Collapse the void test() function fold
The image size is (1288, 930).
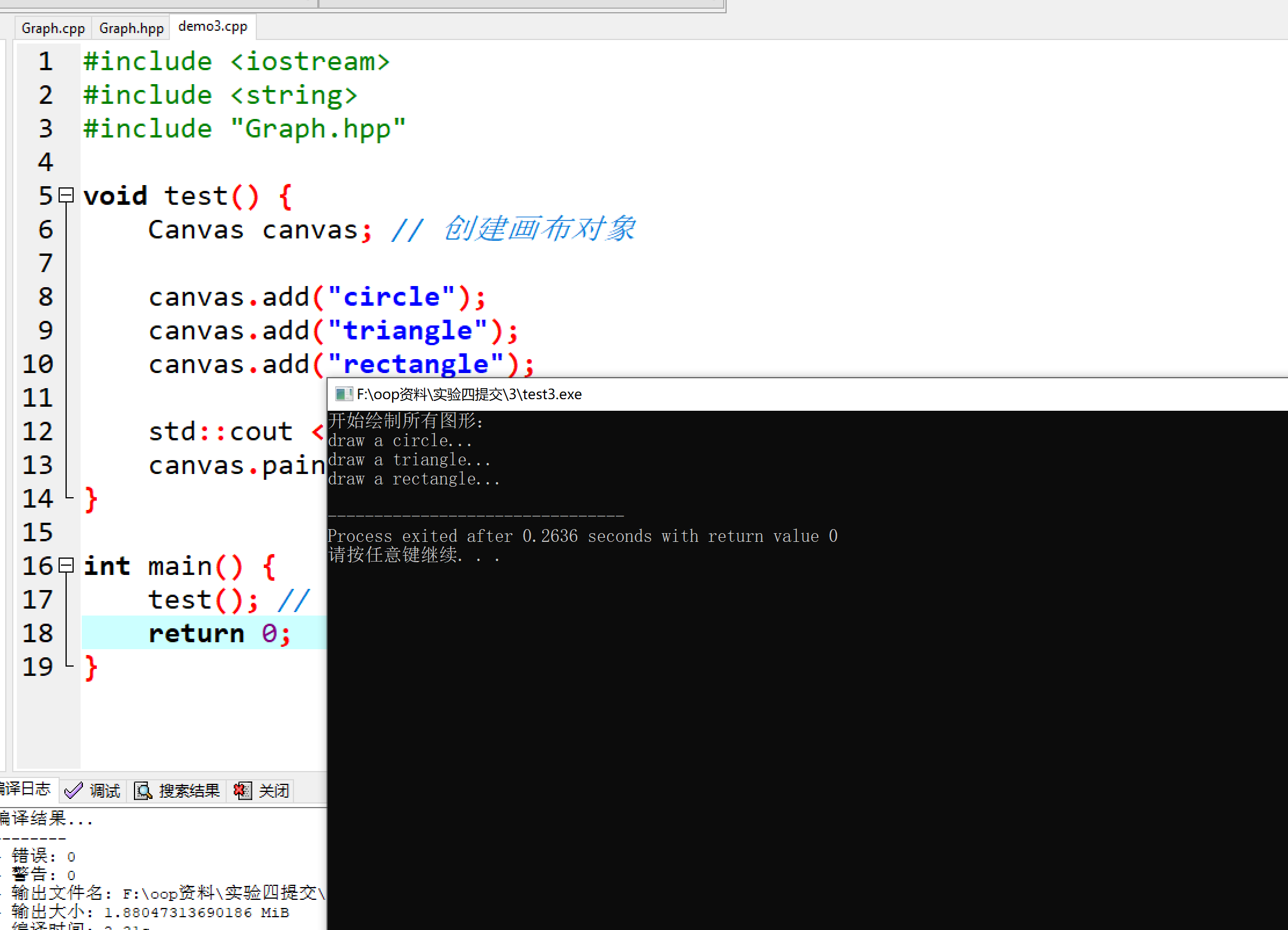tap(67, 196)
